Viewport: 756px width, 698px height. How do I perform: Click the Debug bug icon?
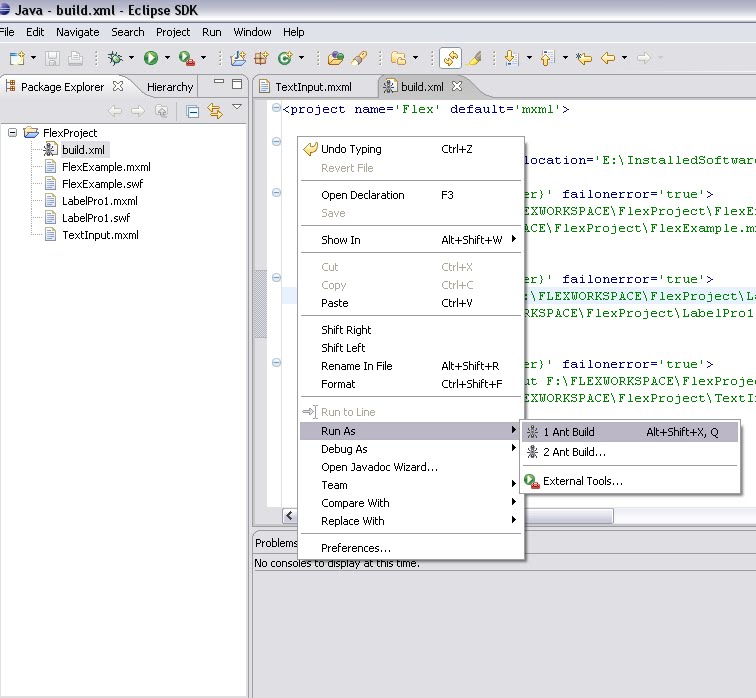[115, 58]
